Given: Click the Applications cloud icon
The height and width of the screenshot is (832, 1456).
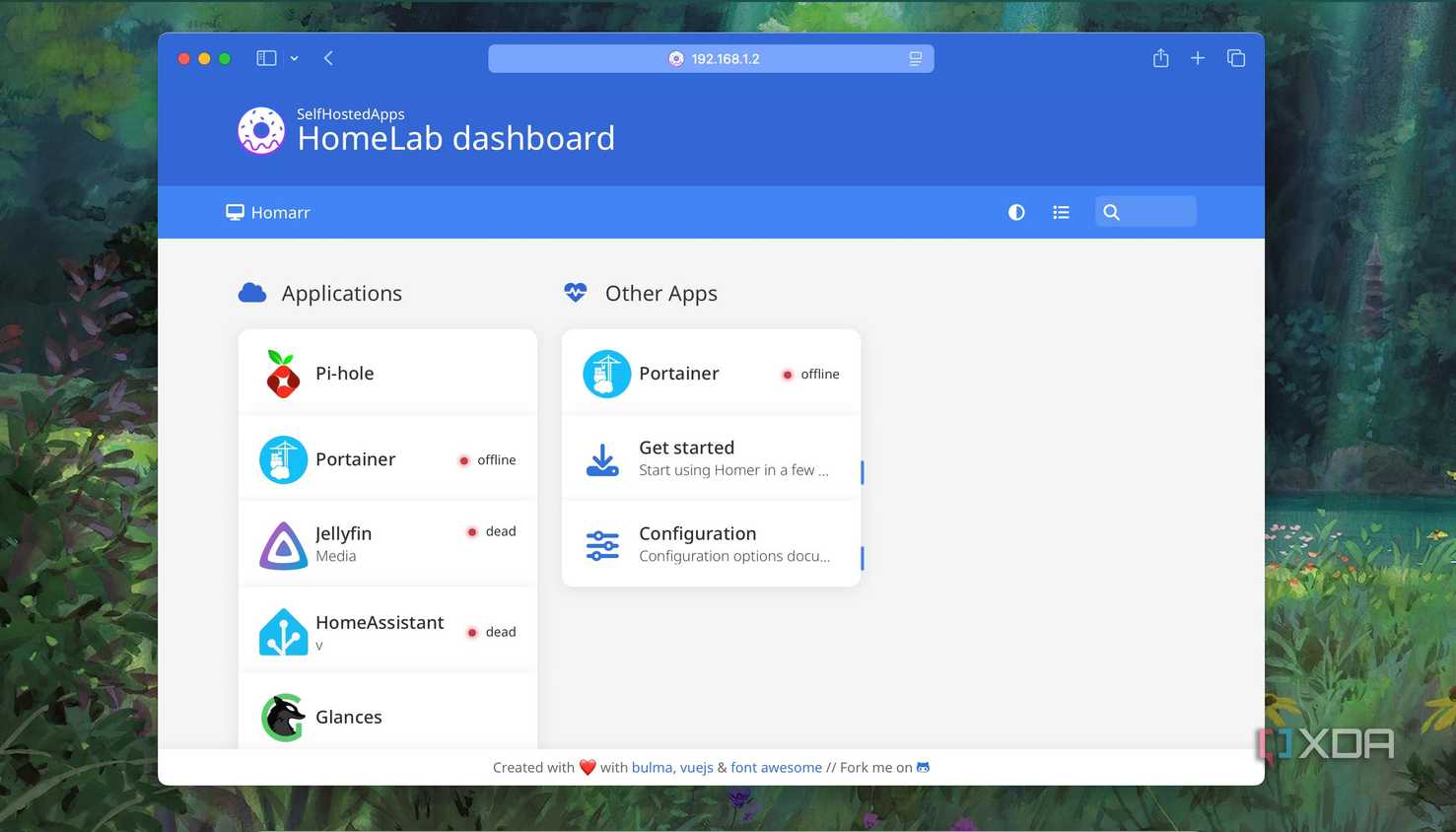Looking at the screenshot, I should click(x=252, y=293).
